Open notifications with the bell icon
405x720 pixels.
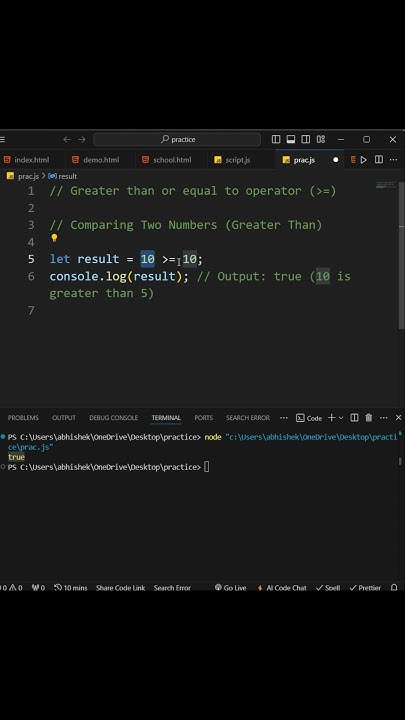(x=394, y=588)
